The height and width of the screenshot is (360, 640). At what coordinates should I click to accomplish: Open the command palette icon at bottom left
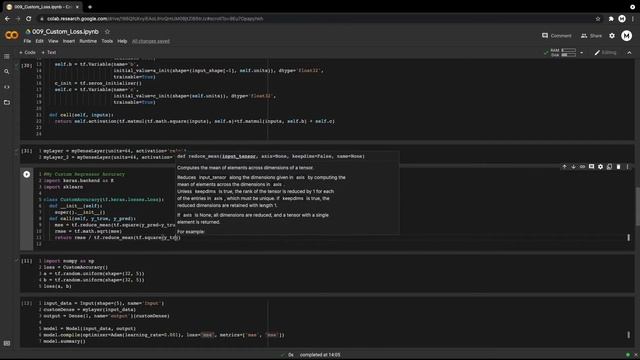pyautogui.click(x=7, y=343)
